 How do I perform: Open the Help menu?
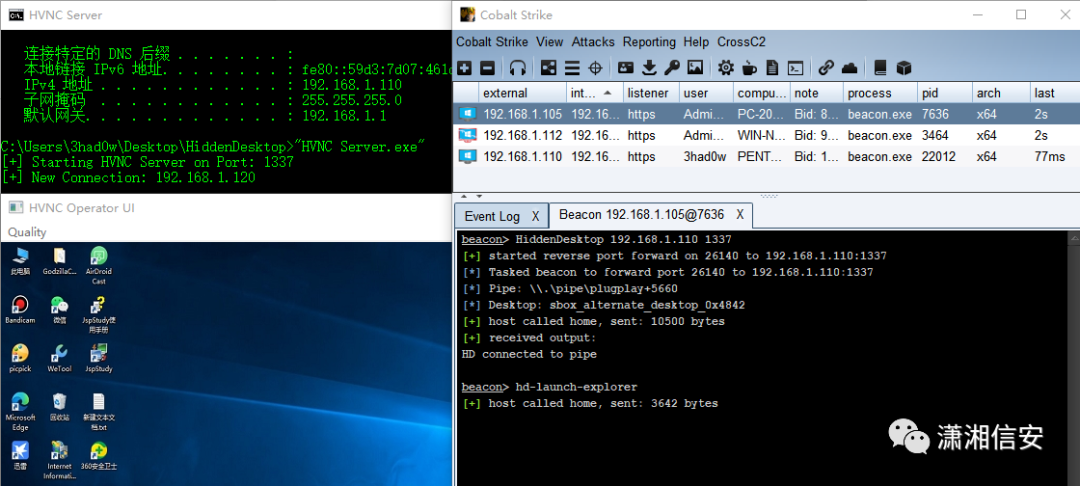click(696, 42)
